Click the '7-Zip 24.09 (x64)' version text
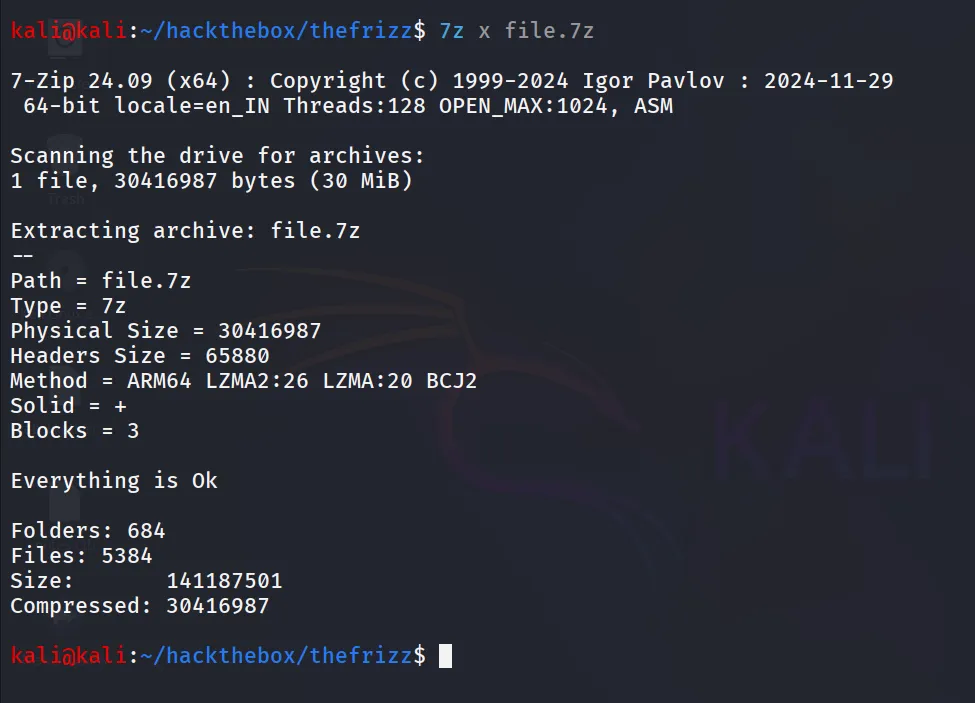This screenshot has height=703, width=975. tap(121, 81)
